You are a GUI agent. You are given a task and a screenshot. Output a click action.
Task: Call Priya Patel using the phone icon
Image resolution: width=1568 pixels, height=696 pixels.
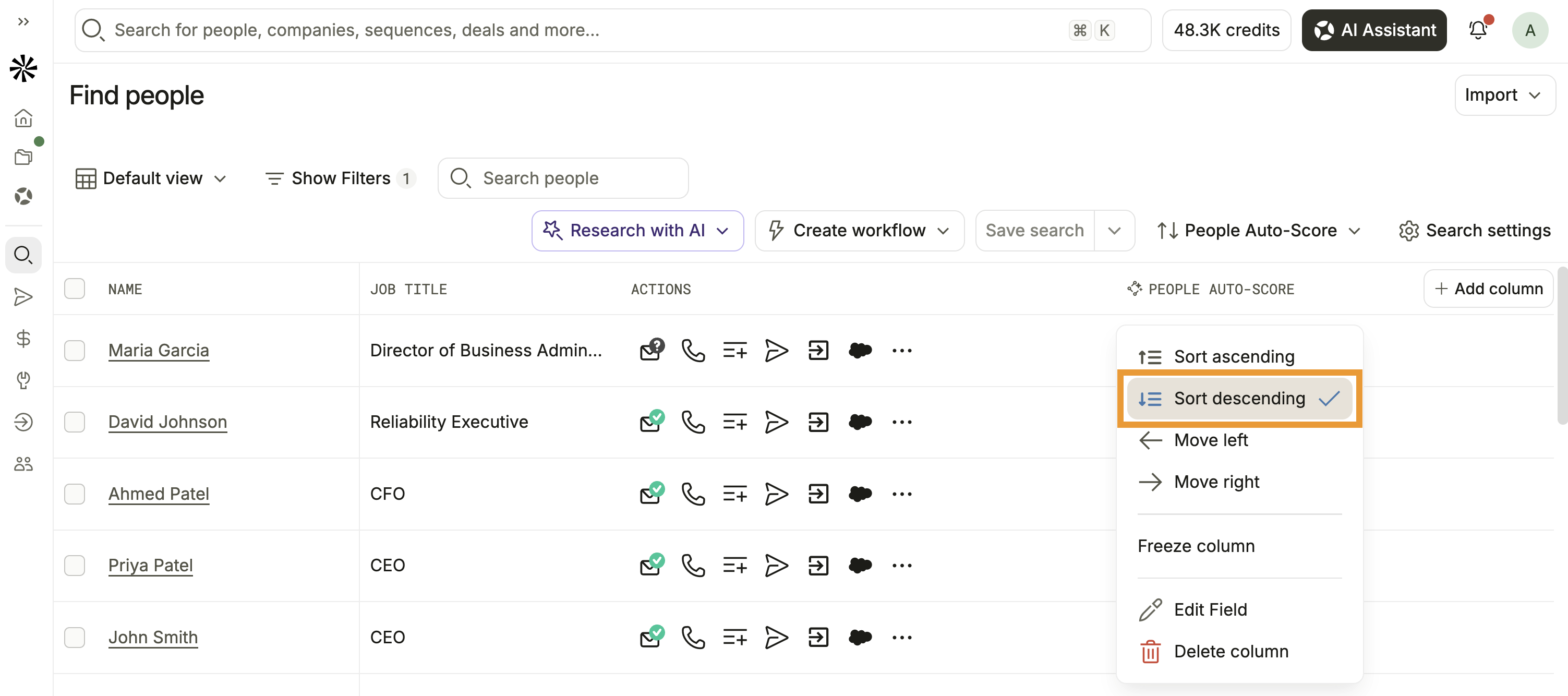(693, 565)
